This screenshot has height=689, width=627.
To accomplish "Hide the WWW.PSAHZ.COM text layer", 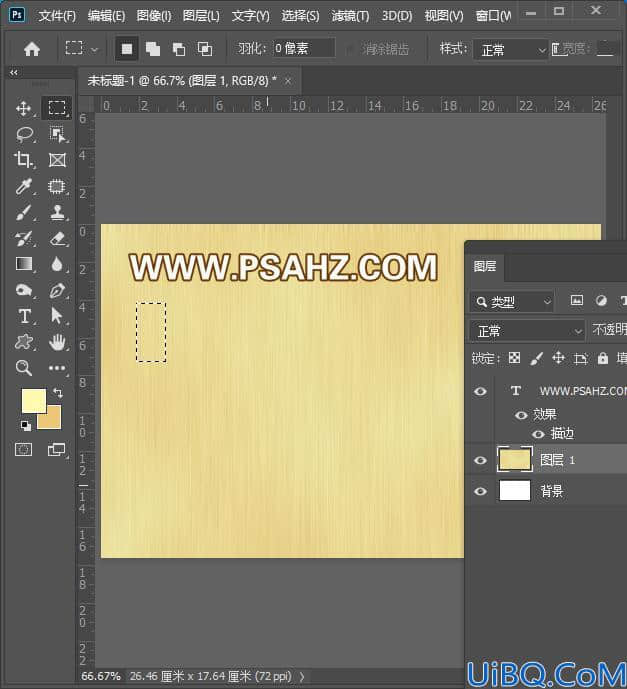I will coord(480,391).
